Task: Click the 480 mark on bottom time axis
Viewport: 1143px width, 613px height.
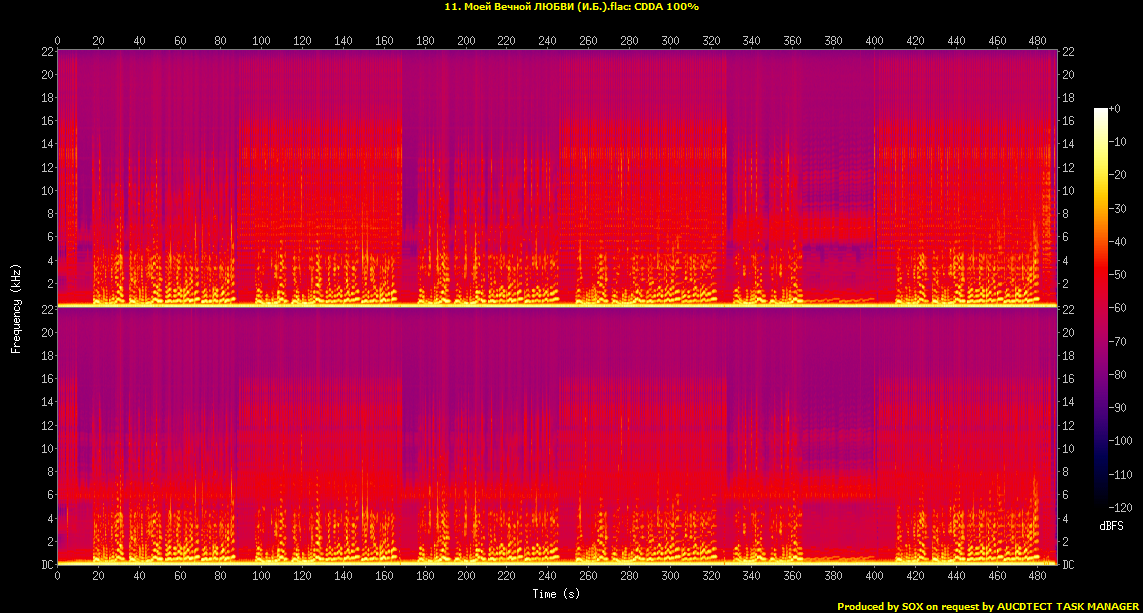Action: (x=1037, y=577)
